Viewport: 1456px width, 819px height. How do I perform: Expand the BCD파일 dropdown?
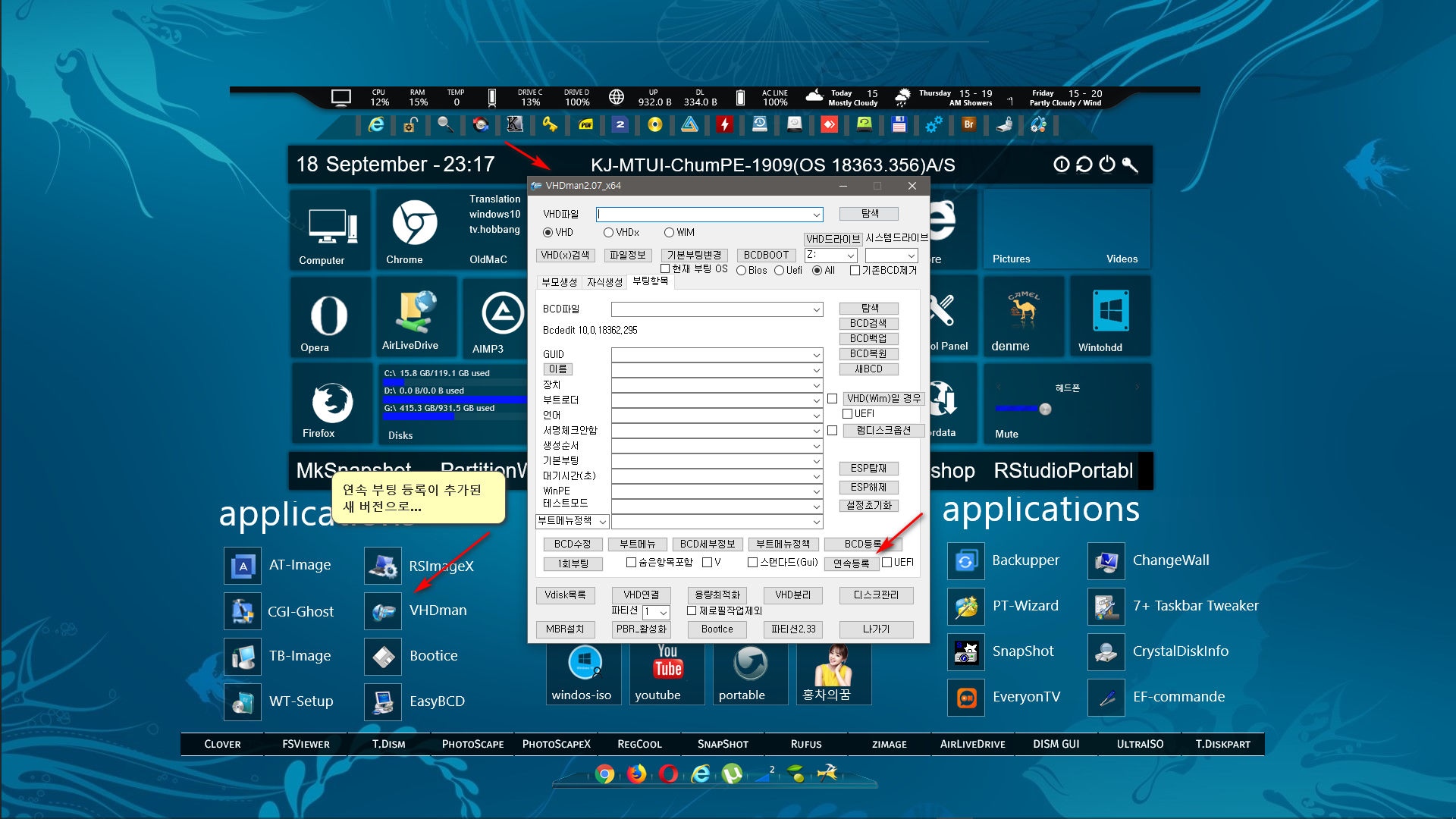[816, 309]
